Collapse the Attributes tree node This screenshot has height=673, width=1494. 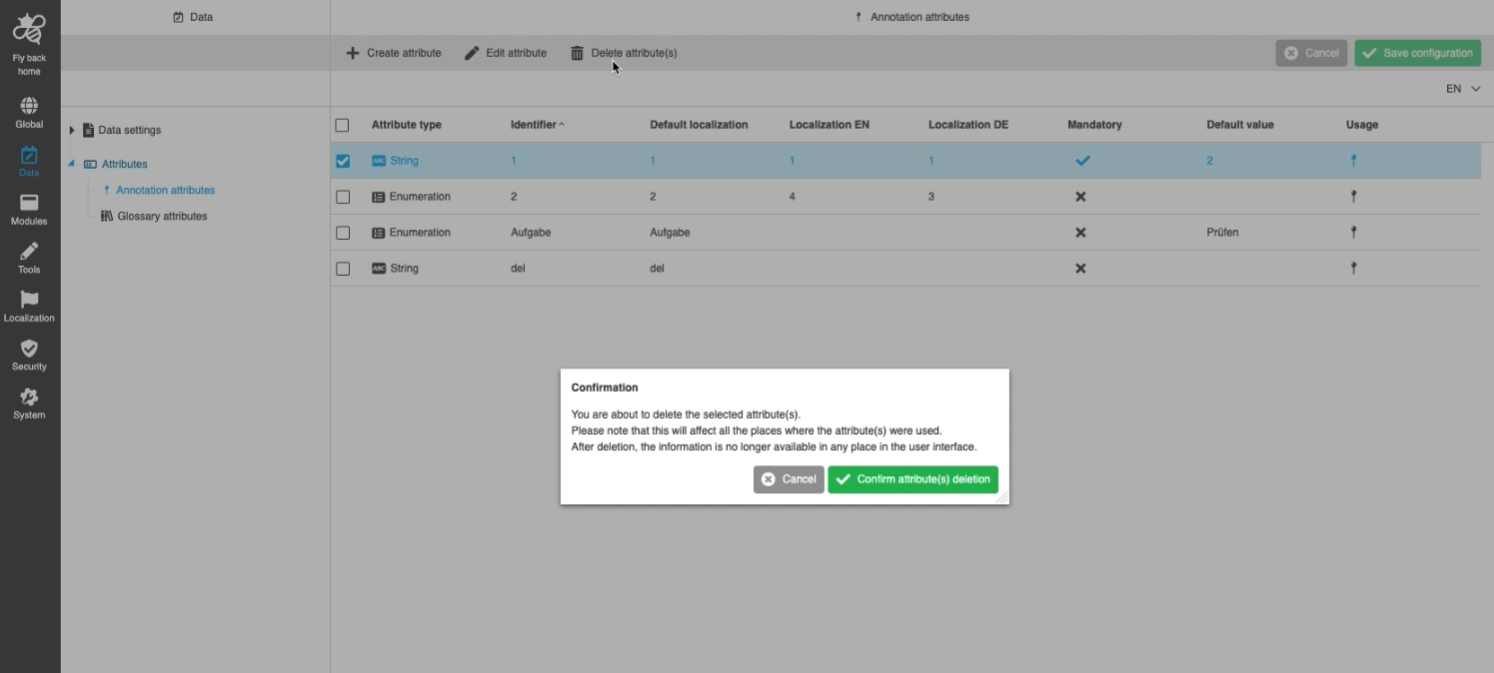click(x=71, y=164)
